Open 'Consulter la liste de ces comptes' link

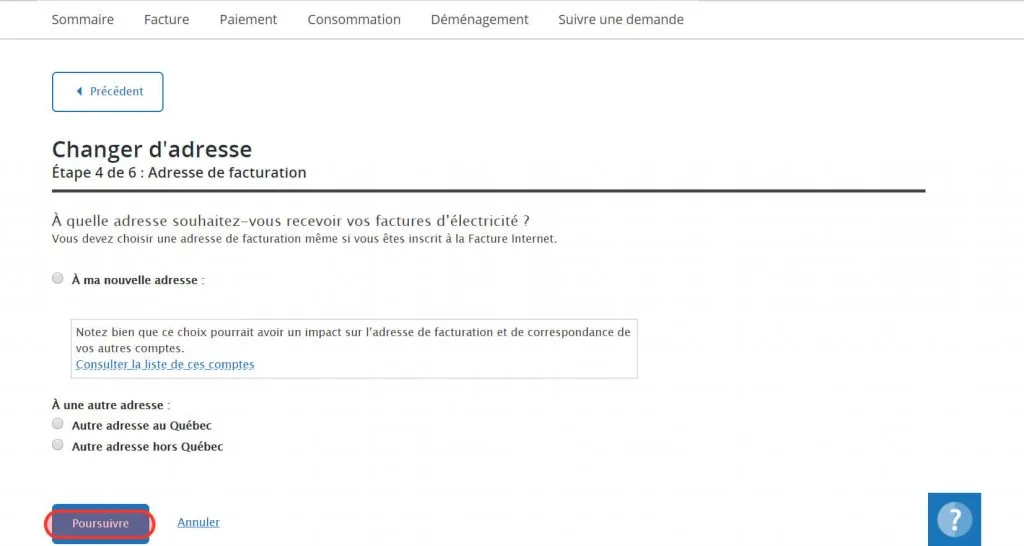click(165, 364)
